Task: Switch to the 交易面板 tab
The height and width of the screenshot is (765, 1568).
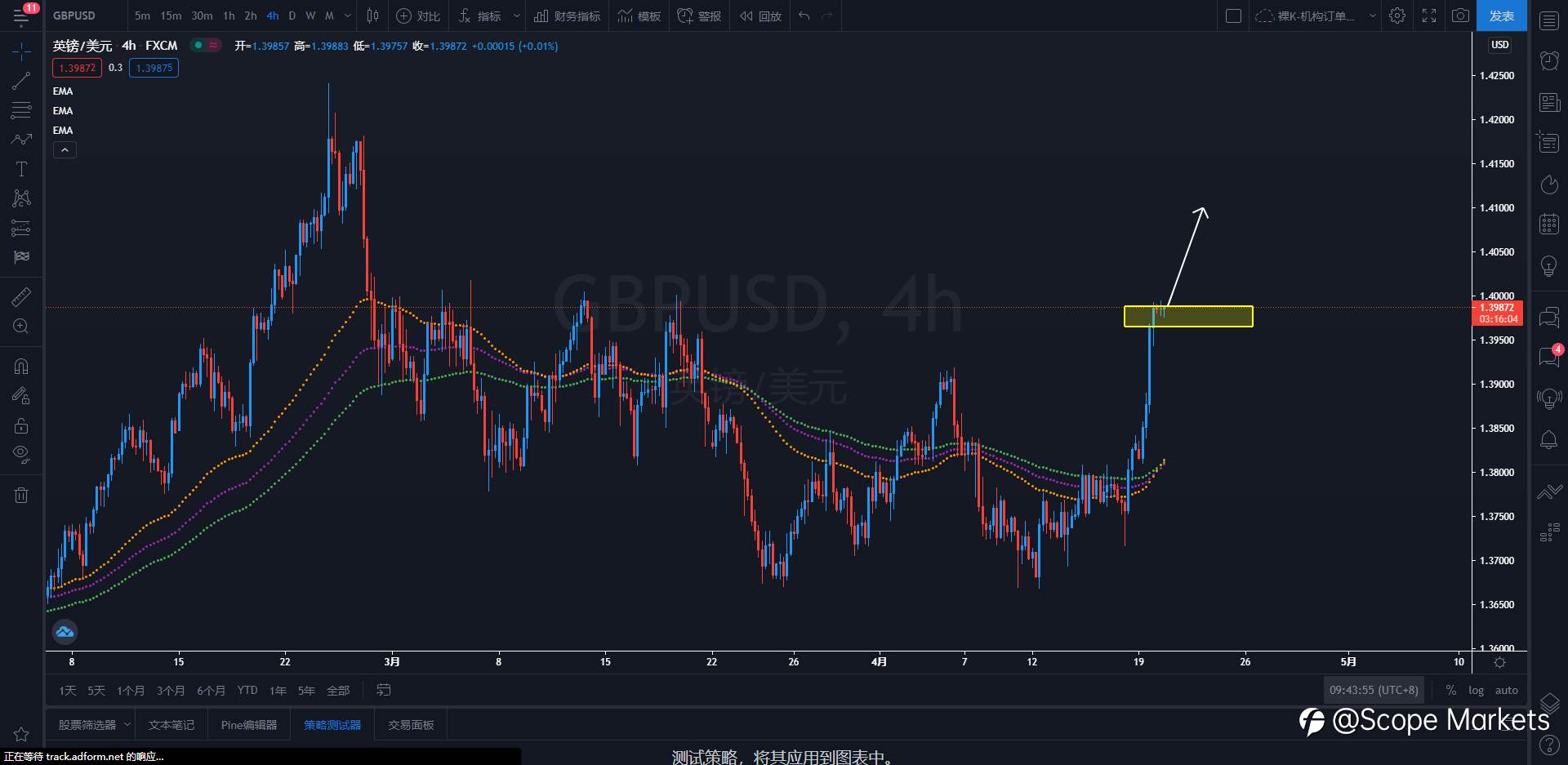Action: pyautogui.click(x=411, y=725)
